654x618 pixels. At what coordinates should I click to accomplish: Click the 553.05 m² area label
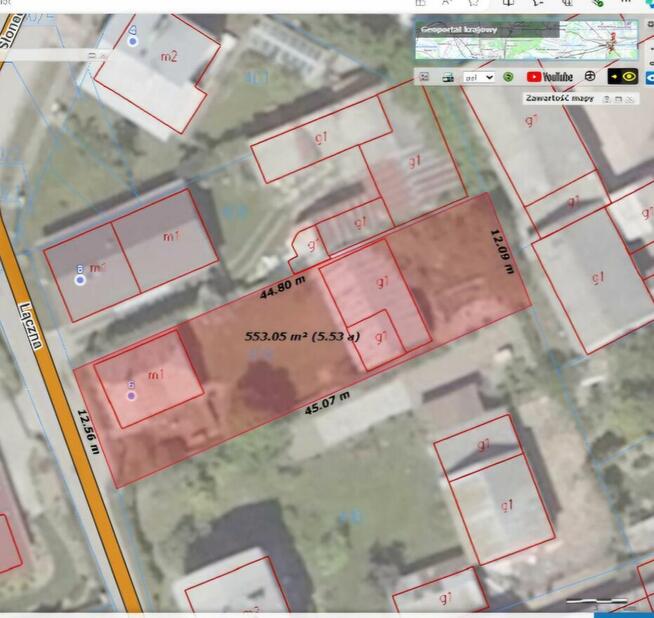(302, 337)
